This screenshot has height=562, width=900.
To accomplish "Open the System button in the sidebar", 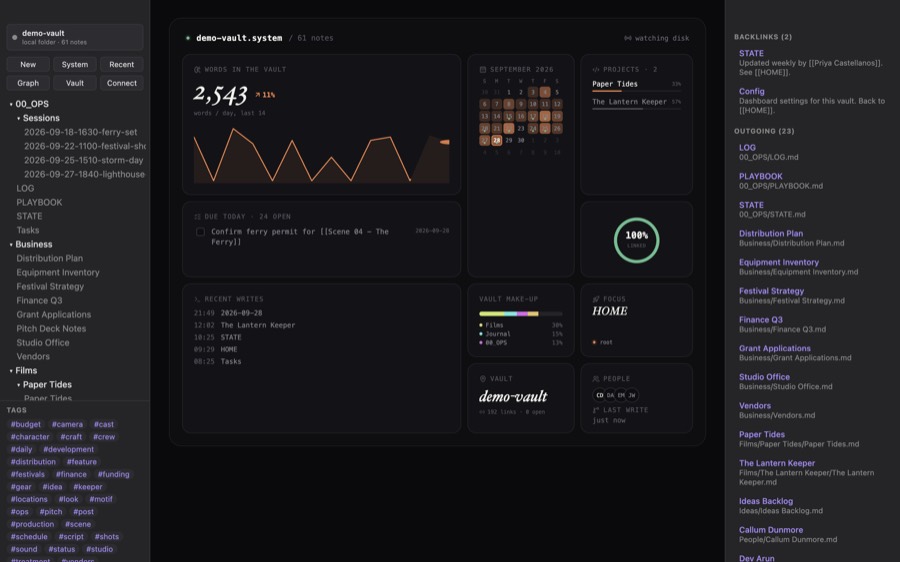I will (x=75, y=65).
